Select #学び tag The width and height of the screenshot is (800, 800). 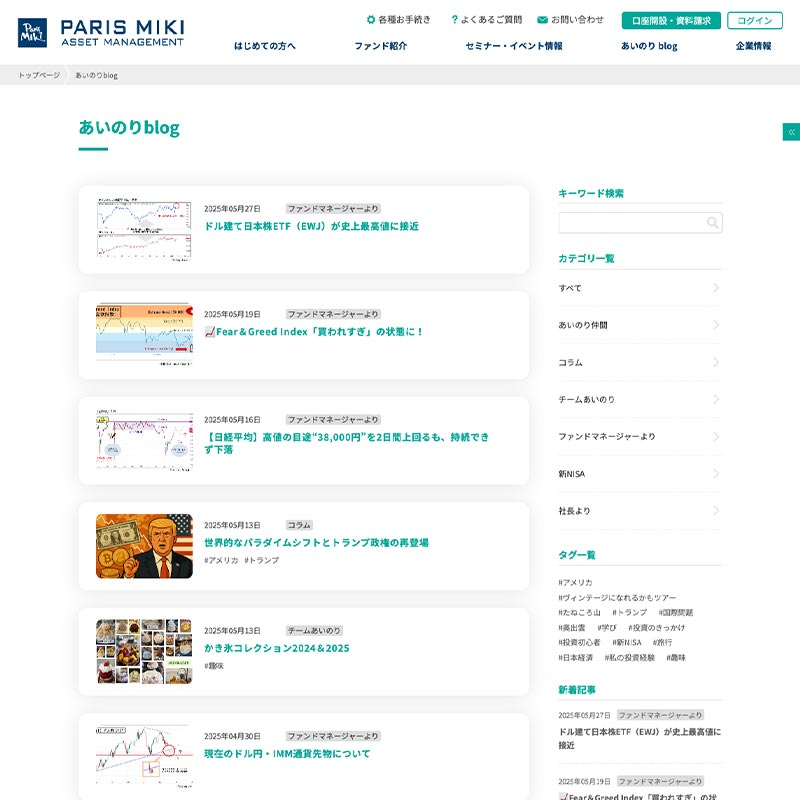pyautogui.click(x=607, y=628)
